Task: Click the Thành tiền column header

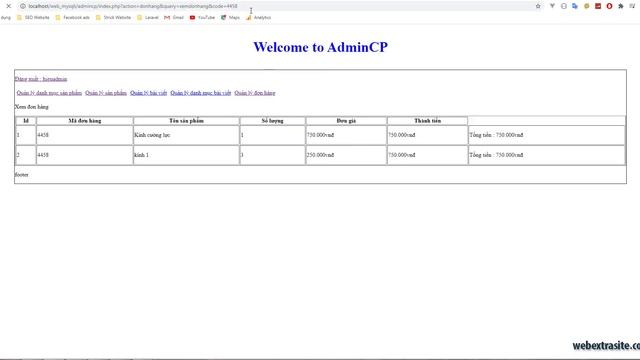Action: 427,121
